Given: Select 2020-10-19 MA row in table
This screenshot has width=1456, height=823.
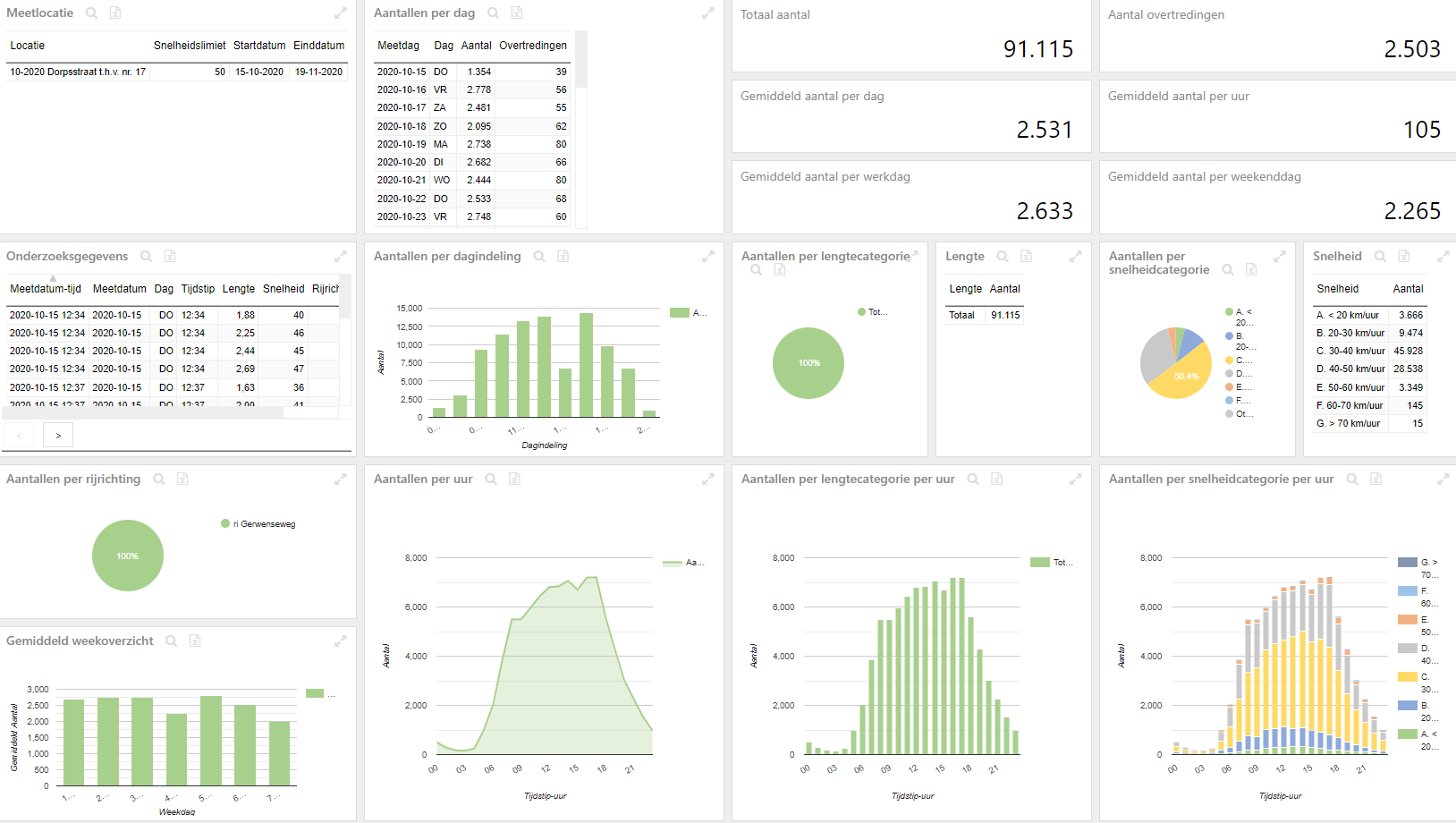Looking at the screenshot, I should (x=472, y=144).
